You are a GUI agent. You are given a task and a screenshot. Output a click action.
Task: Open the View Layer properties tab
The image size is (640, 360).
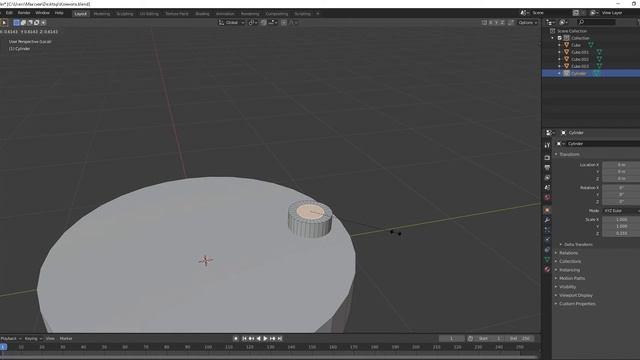(x=547, y=178)
